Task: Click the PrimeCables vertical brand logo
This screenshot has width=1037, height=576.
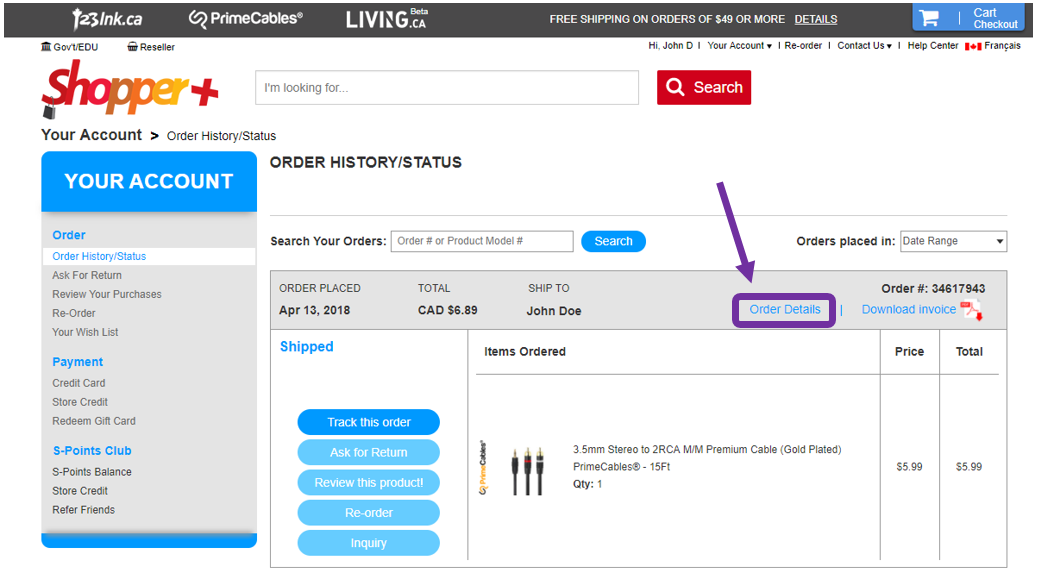Action: (x=483, y=467)
